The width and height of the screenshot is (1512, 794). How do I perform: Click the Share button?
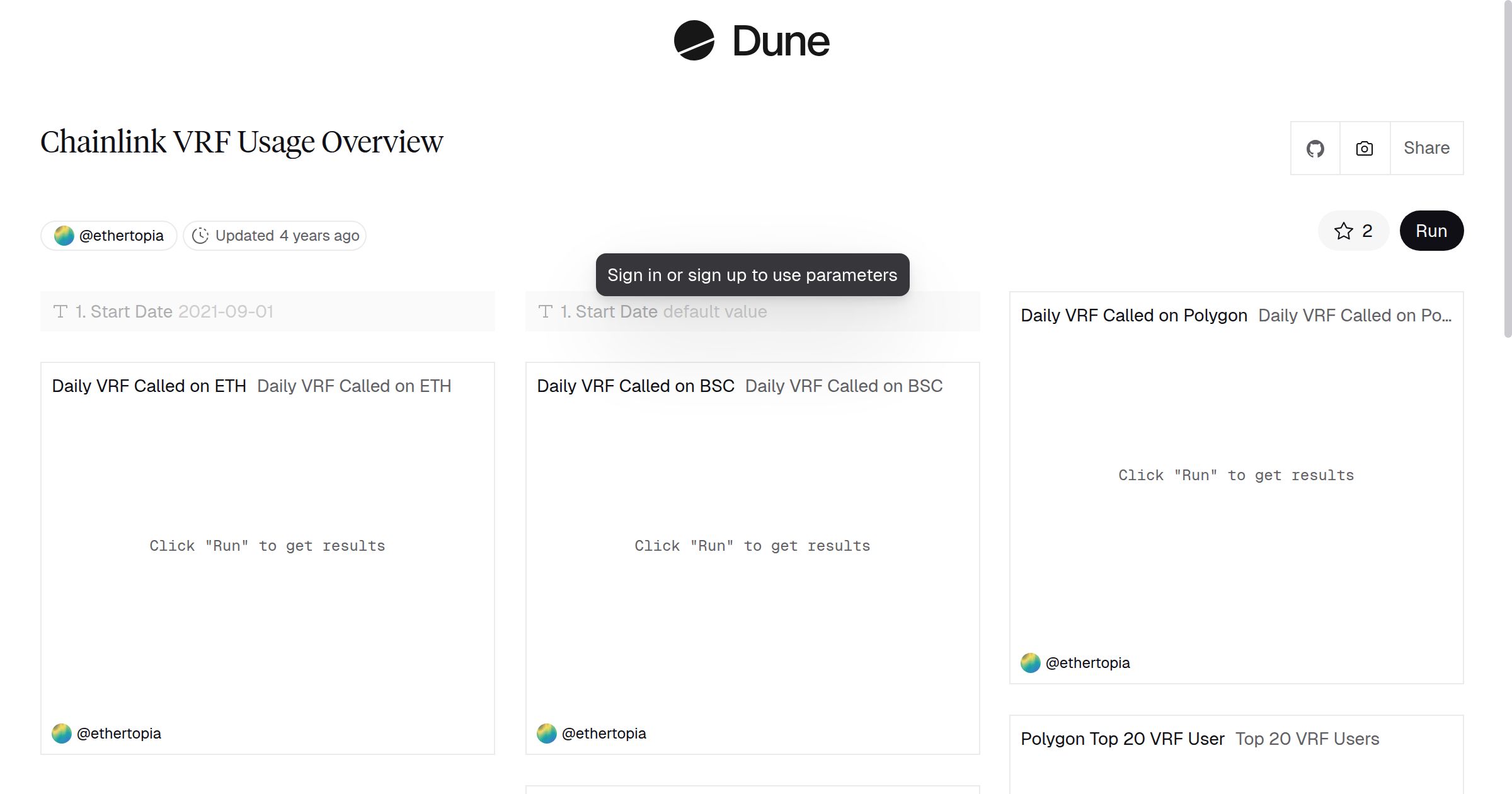point(1426,148)
